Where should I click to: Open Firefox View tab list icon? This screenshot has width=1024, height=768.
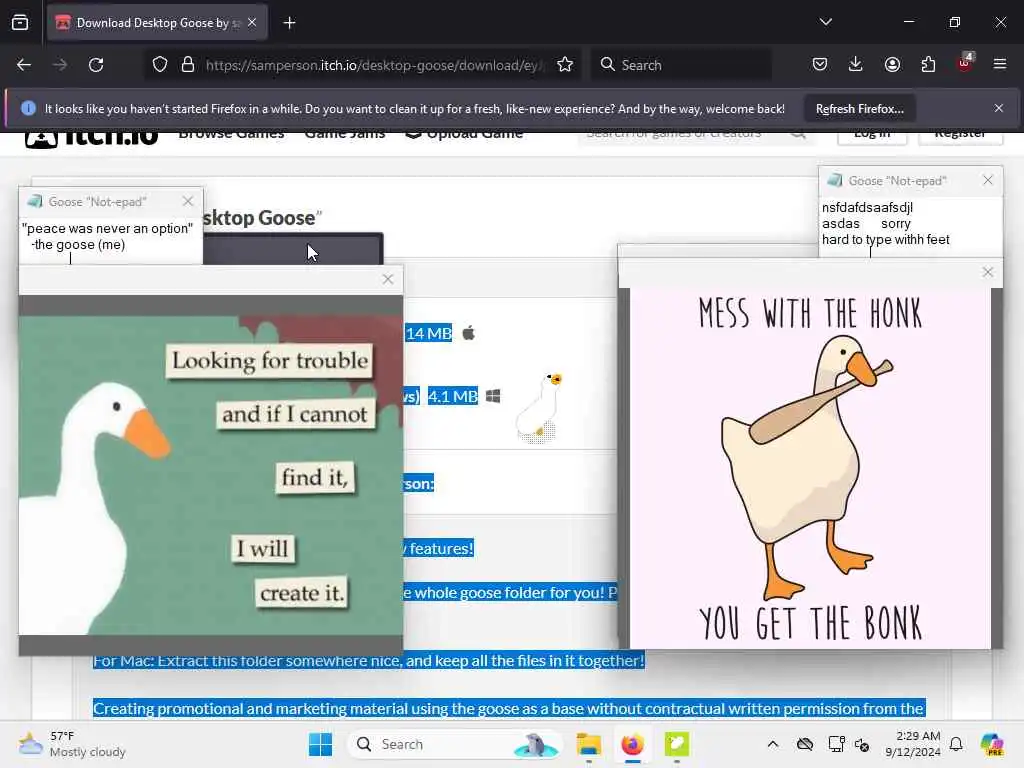[x=20, y=23]
